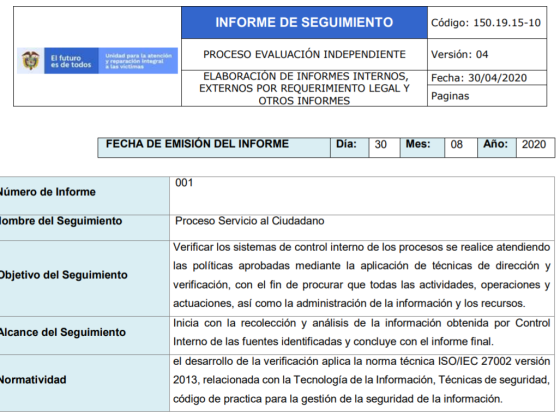Screen dimensions: 560x420
Task: Click 'FECHA DE EMISIÓN DEL INFORME' label
Action: (x=197, y=144)
